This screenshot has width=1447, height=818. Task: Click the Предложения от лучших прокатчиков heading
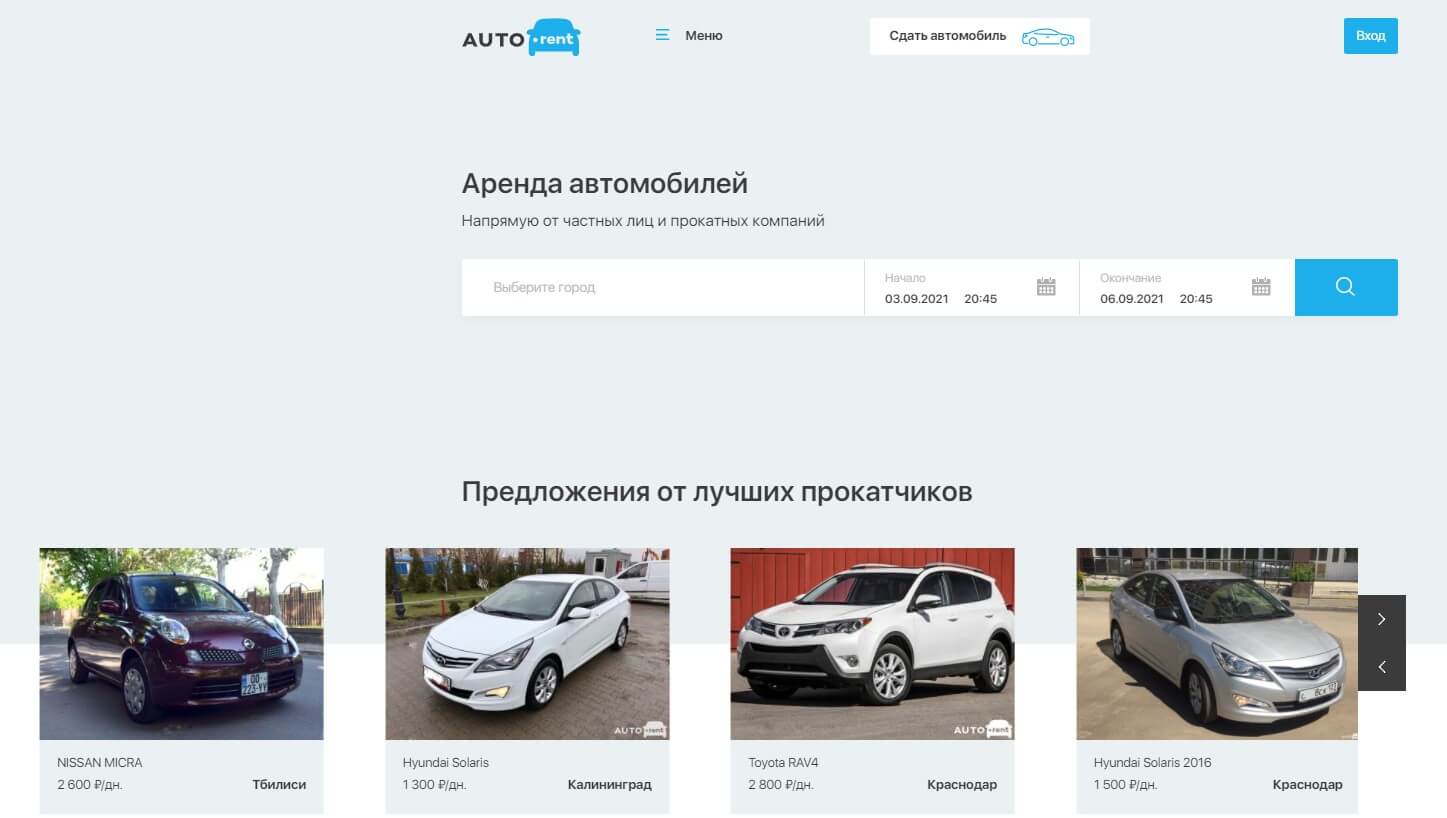click(717, 492)
